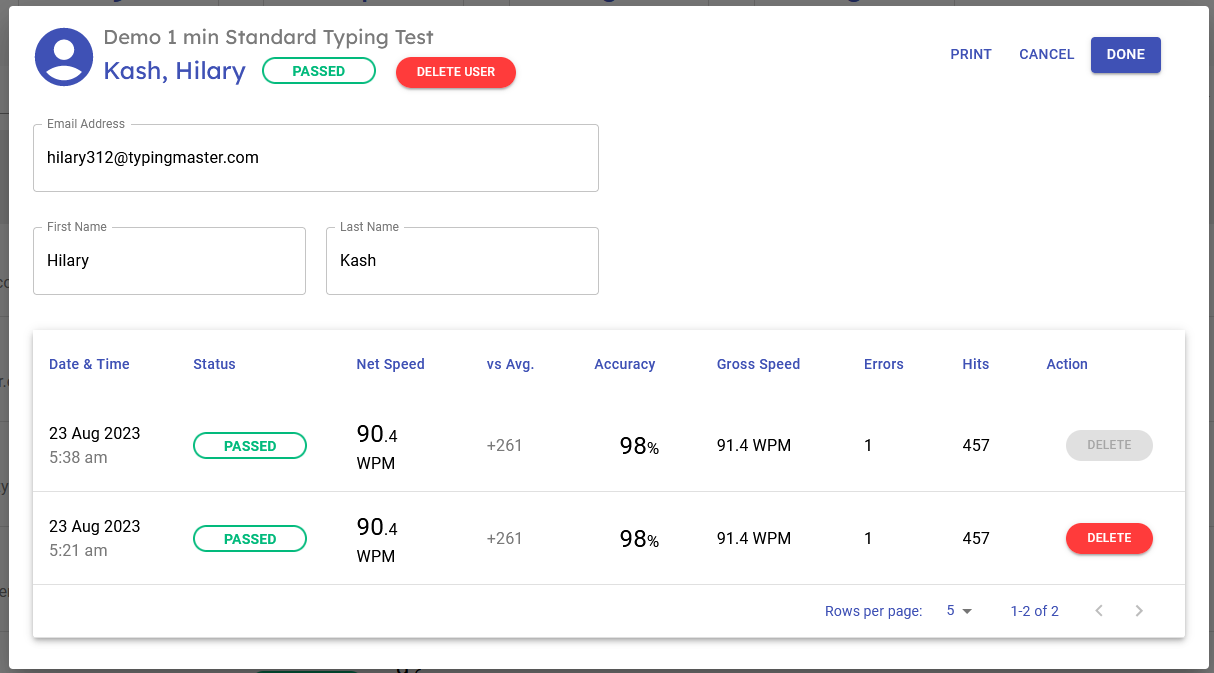Click the Gross Speed column header

pos(758,364)
